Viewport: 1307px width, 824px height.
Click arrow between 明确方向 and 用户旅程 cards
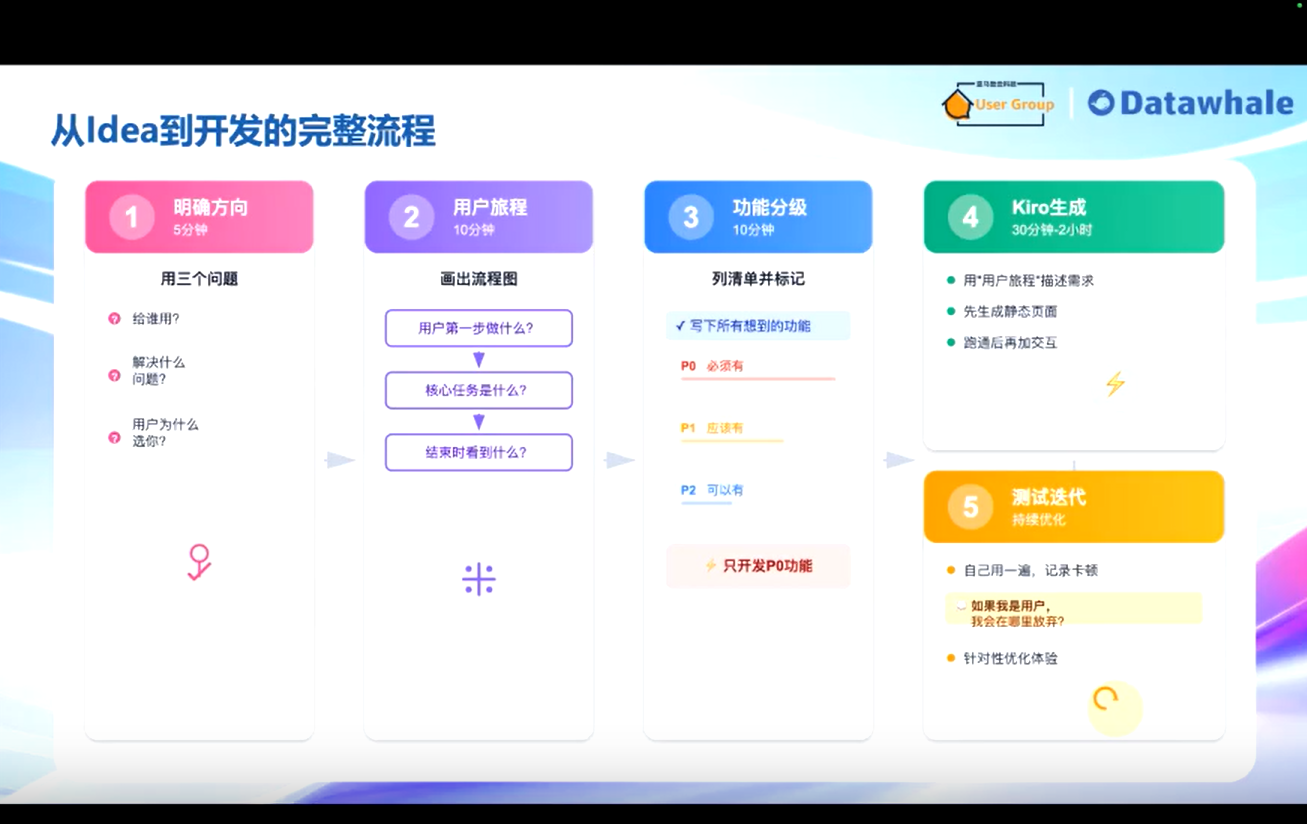point(340,460)
